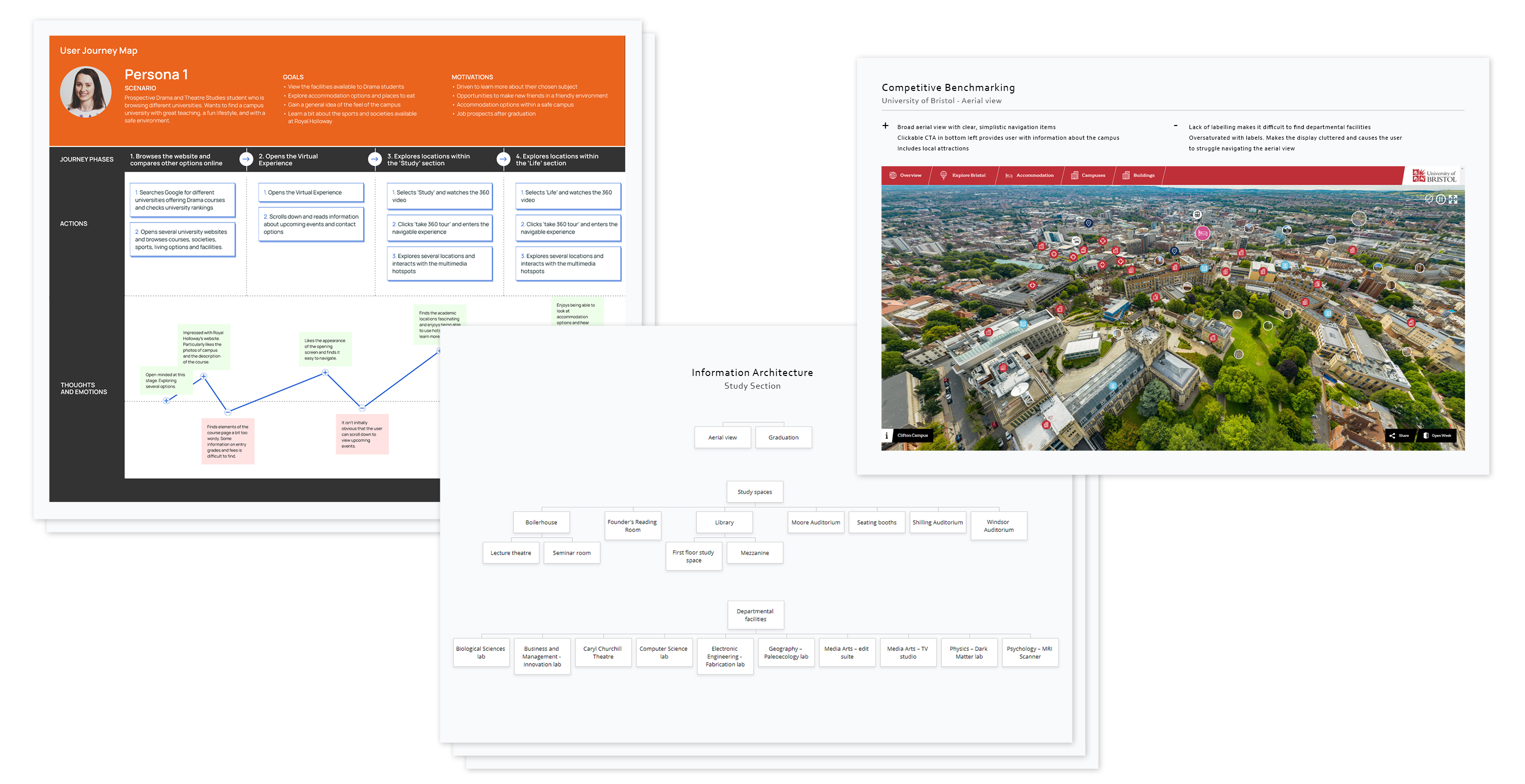Click arrow icon before 'Explores Study section' phase
This screenshot has width=1525, height=784.
pyautogui.click(x=374, y=159)
